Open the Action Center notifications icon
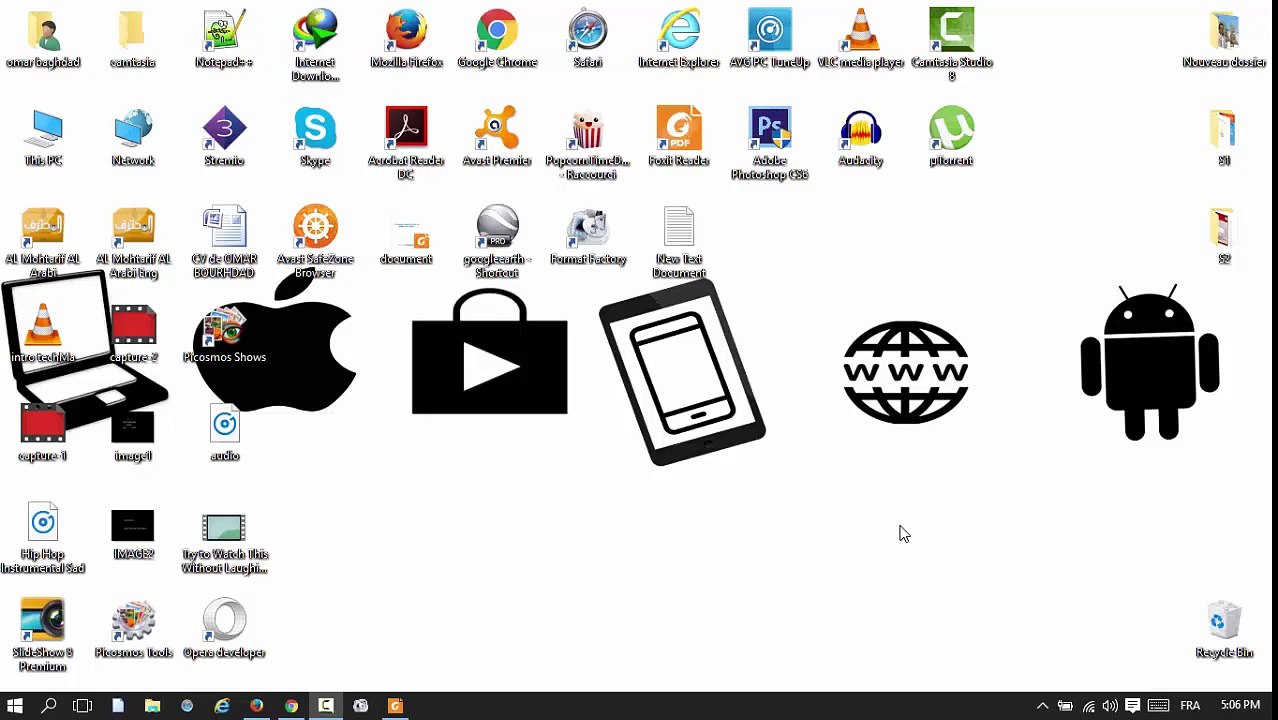Image resolution: width=1278 pixels, height=720 pixels. point(1133,706)
